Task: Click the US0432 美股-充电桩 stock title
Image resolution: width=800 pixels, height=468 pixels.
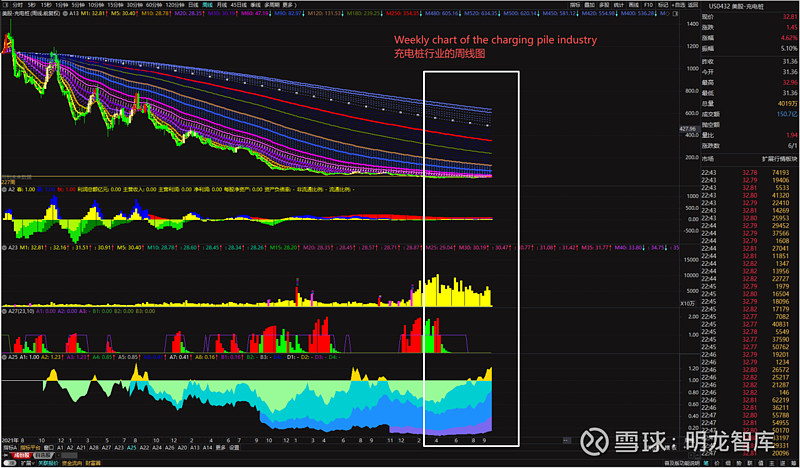Action: click(x=736, y=6)
